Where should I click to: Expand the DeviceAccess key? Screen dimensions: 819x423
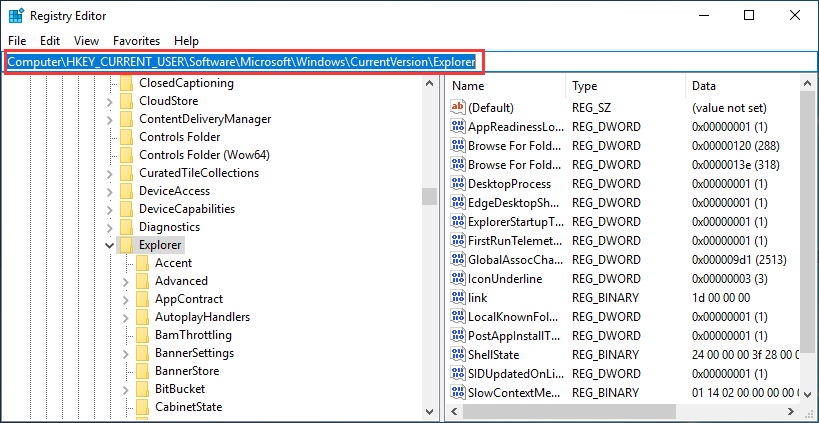[x=109, y=192]
